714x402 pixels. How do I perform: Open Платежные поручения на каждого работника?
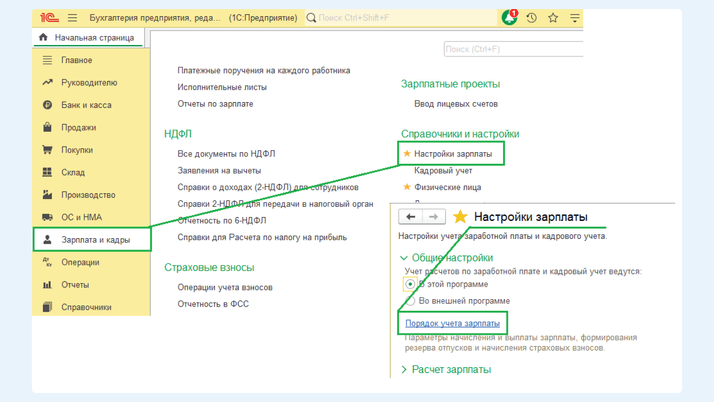[264, 71]
